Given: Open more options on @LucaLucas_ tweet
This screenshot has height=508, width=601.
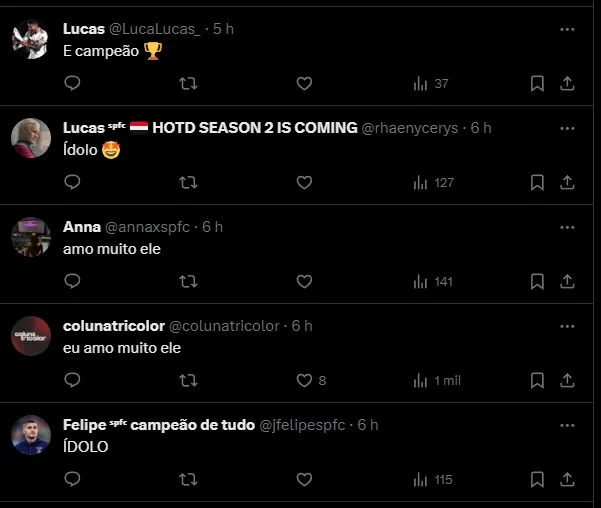Looking at the screenshot, I should 567,30.
